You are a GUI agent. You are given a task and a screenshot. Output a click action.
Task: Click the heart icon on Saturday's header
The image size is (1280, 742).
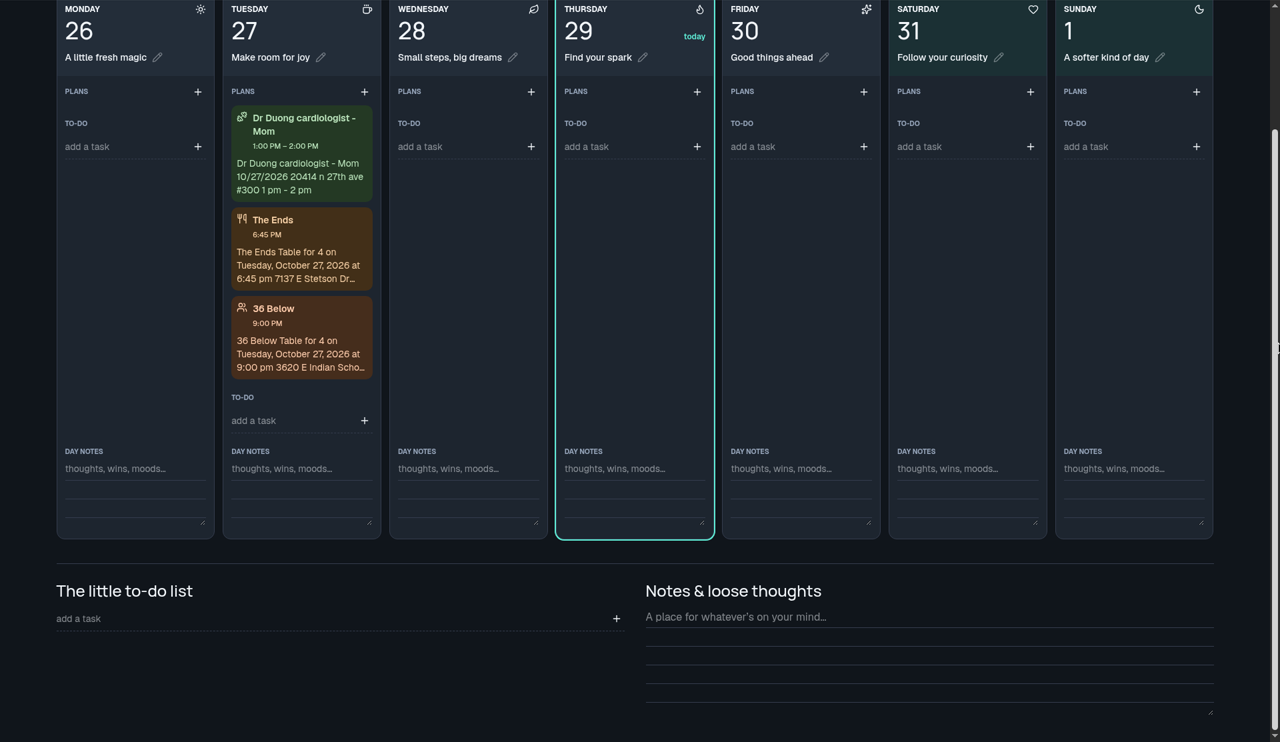point(1033,10)
